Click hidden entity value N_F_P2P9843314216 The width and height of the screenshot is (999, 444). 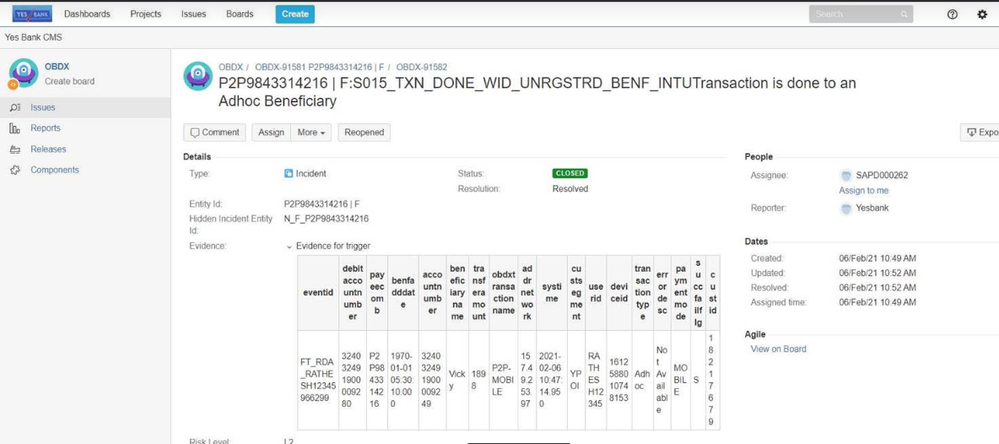click(x=326, y=218)
